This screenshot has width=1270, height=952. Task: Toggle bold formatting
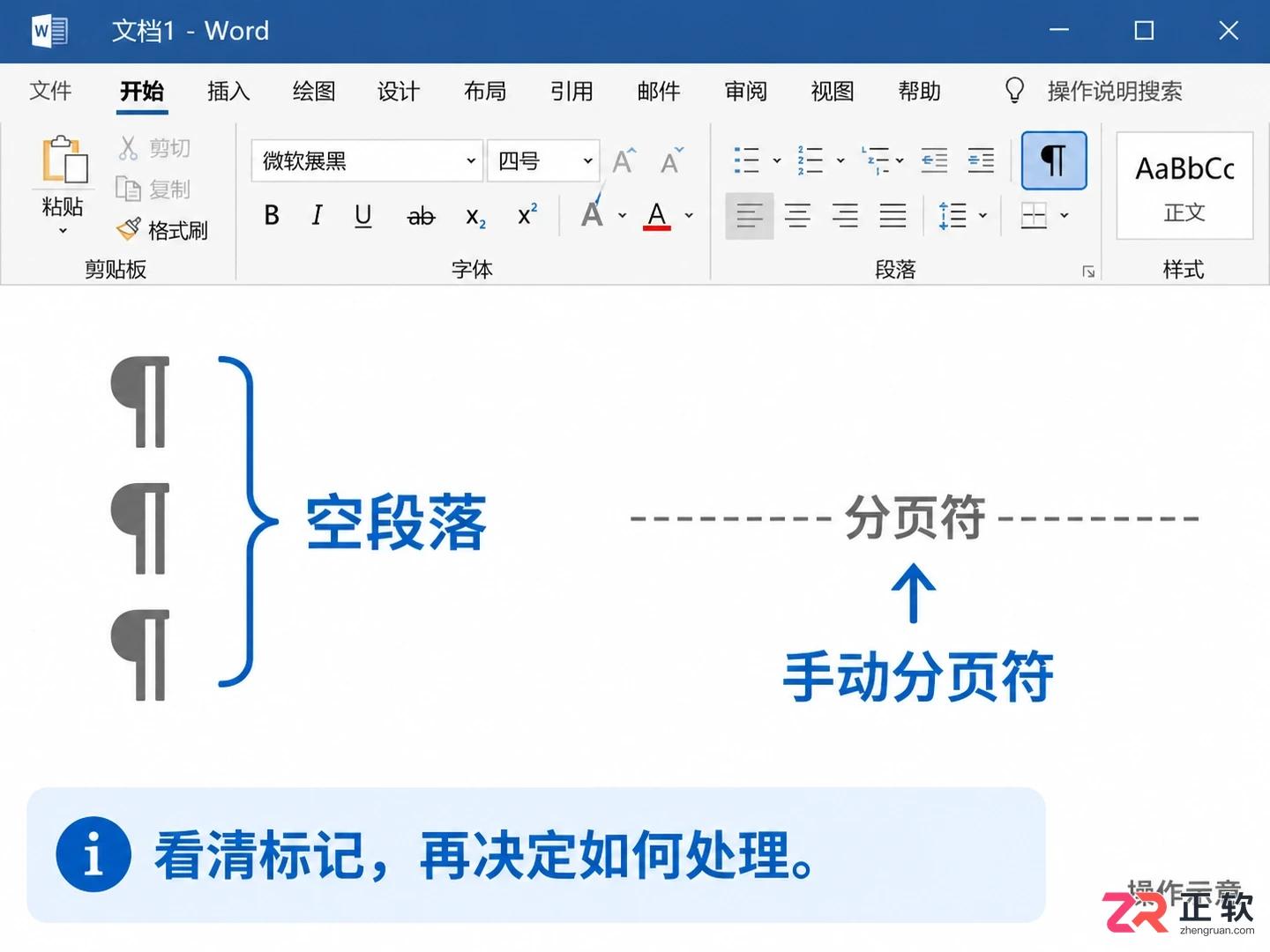272,215
